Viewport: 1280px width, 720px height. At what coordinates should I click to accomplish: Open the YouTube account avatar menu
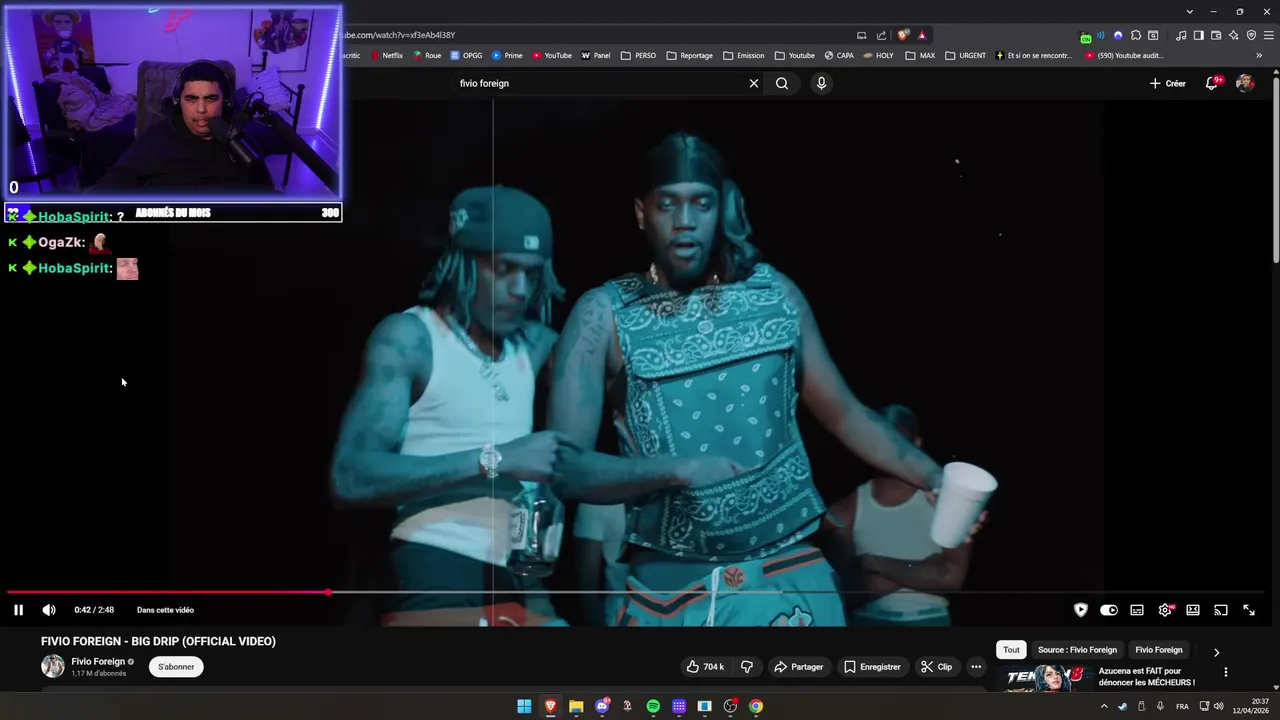1245,84
